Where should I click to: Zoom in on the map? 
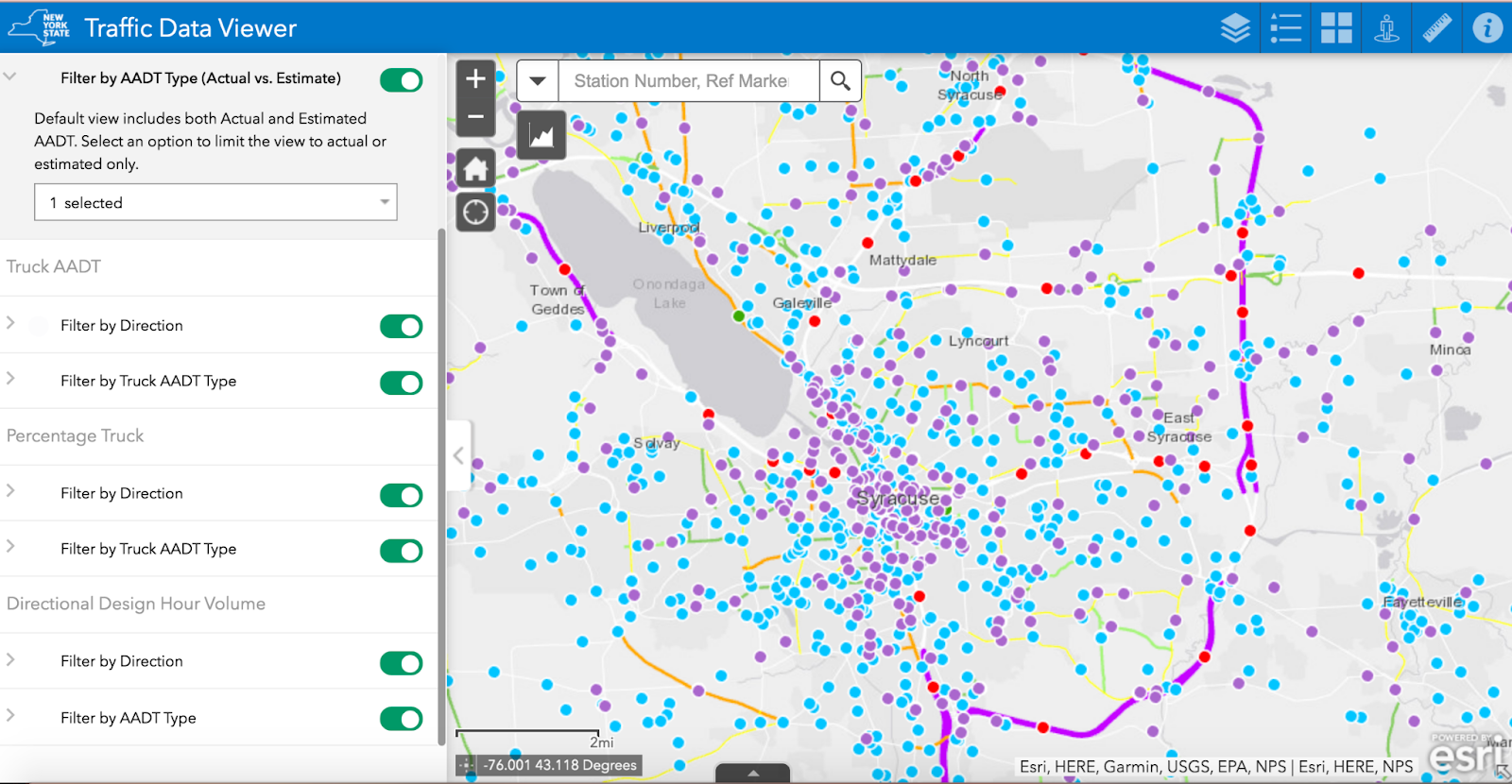(x=475, y=79)
